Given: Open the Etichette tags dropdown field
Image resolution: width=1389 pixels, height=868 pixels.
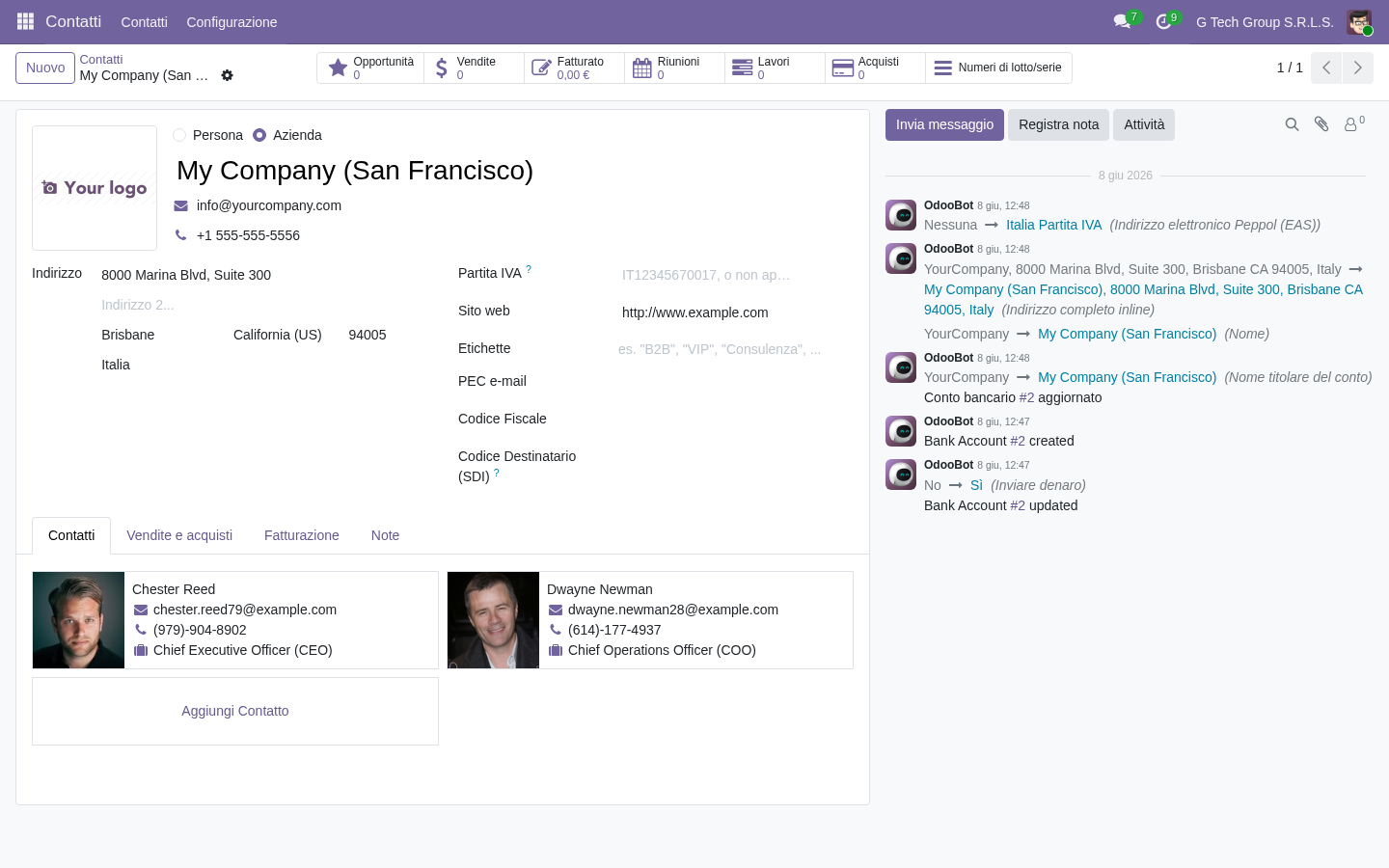Looking at the screenshot, I should (735, 349).
